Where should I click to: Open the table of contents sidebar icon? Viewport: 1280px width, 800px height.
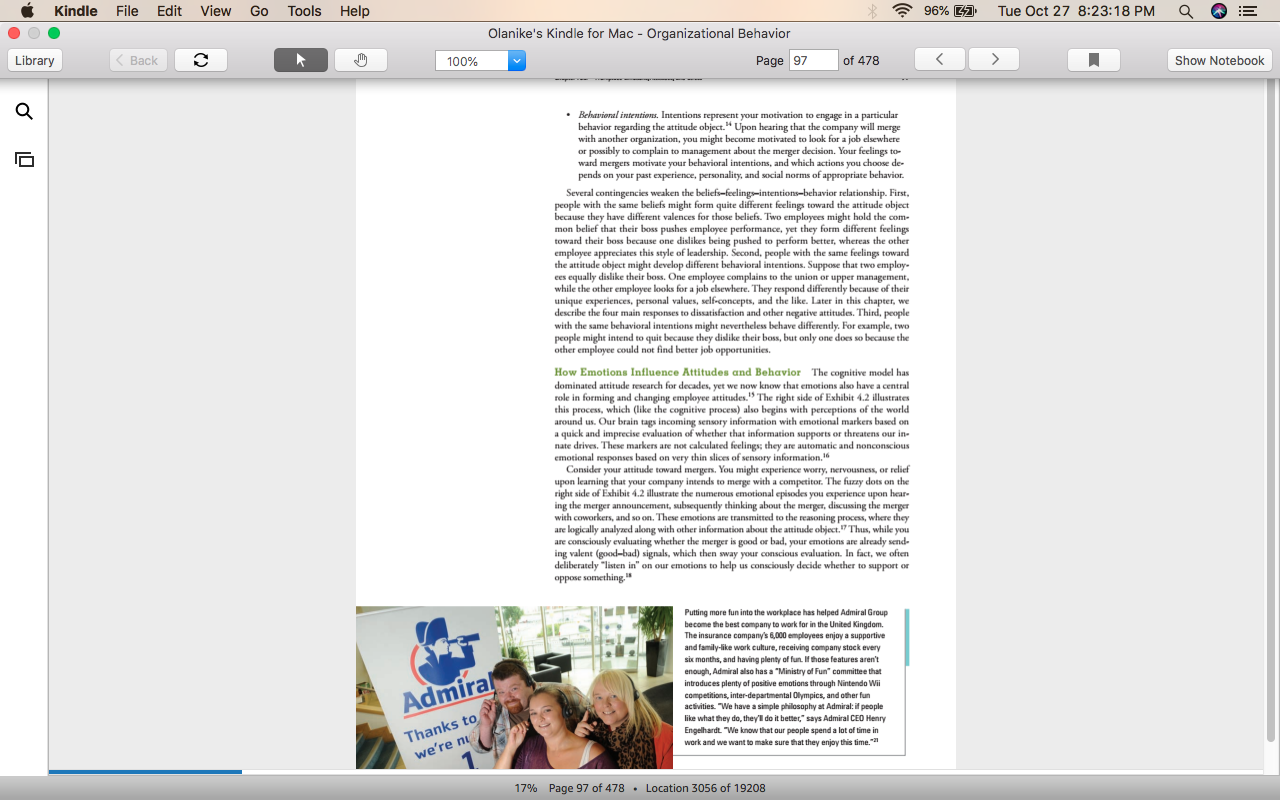pos(24,160)
